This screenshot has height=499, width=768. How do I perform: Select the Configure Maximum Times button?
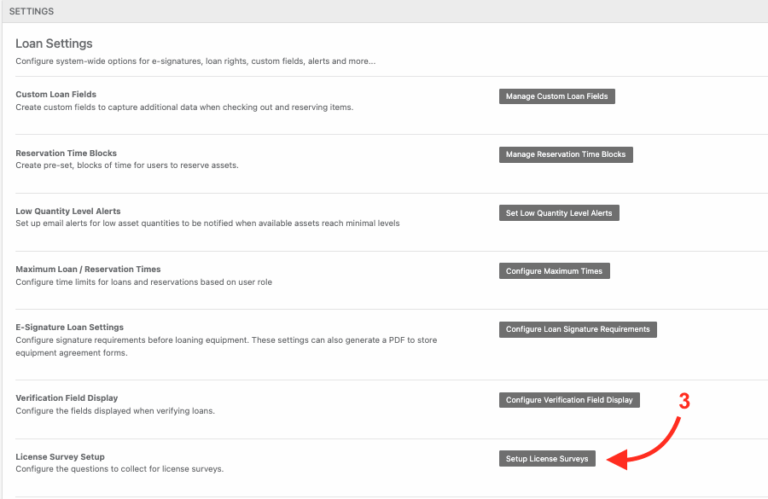click(554, 271)
